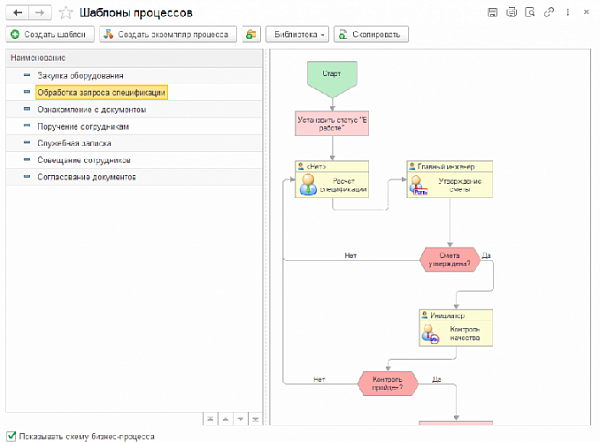Copy the link with the chain icon
The width and height of the screenshot is (600, 442).
click(x=549, y=12)
